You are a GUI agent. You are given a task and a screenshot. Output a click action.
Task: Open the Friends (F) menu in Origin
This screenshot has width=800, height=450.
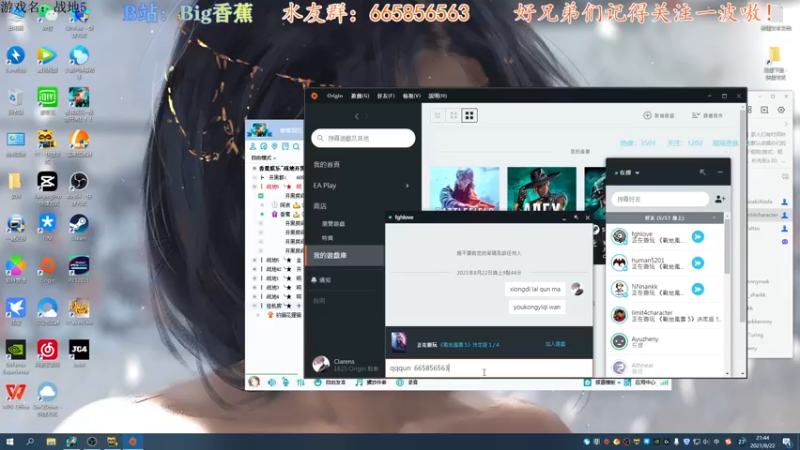point(386,96)
